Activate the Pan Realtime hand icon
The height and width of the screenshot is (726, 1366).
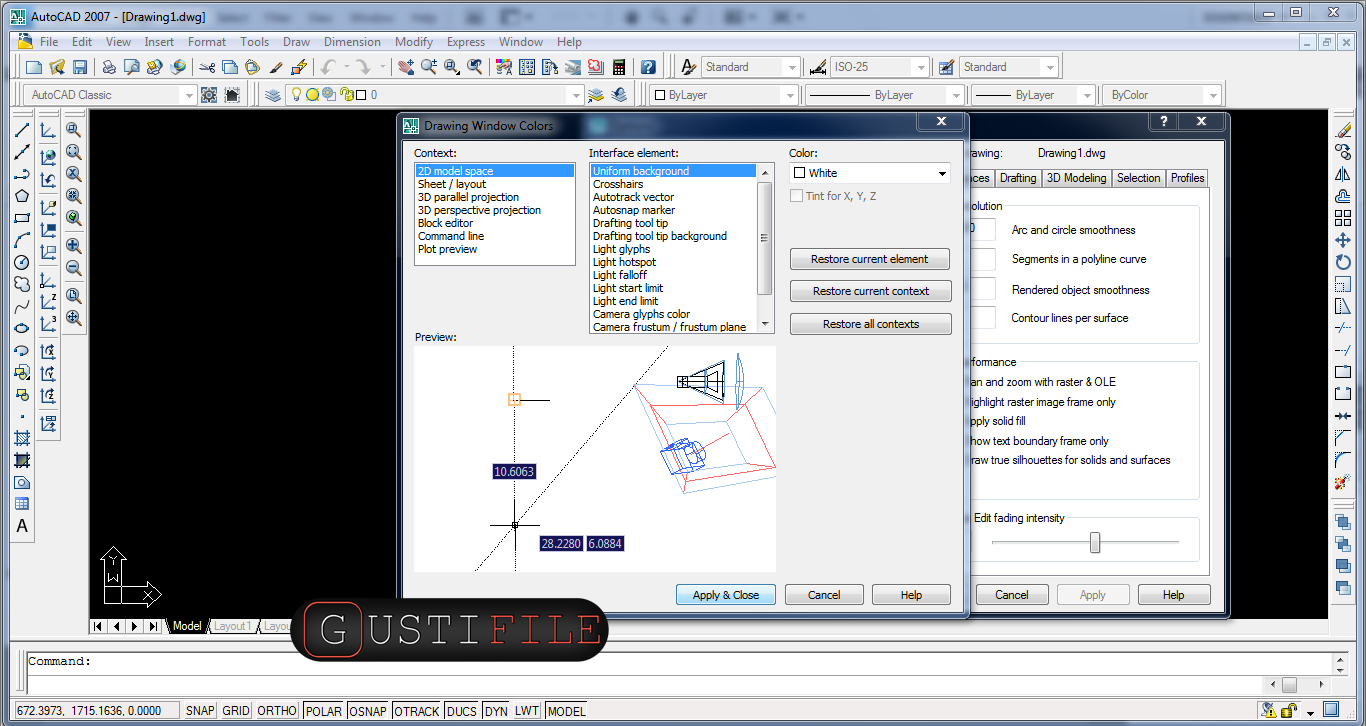406,67
